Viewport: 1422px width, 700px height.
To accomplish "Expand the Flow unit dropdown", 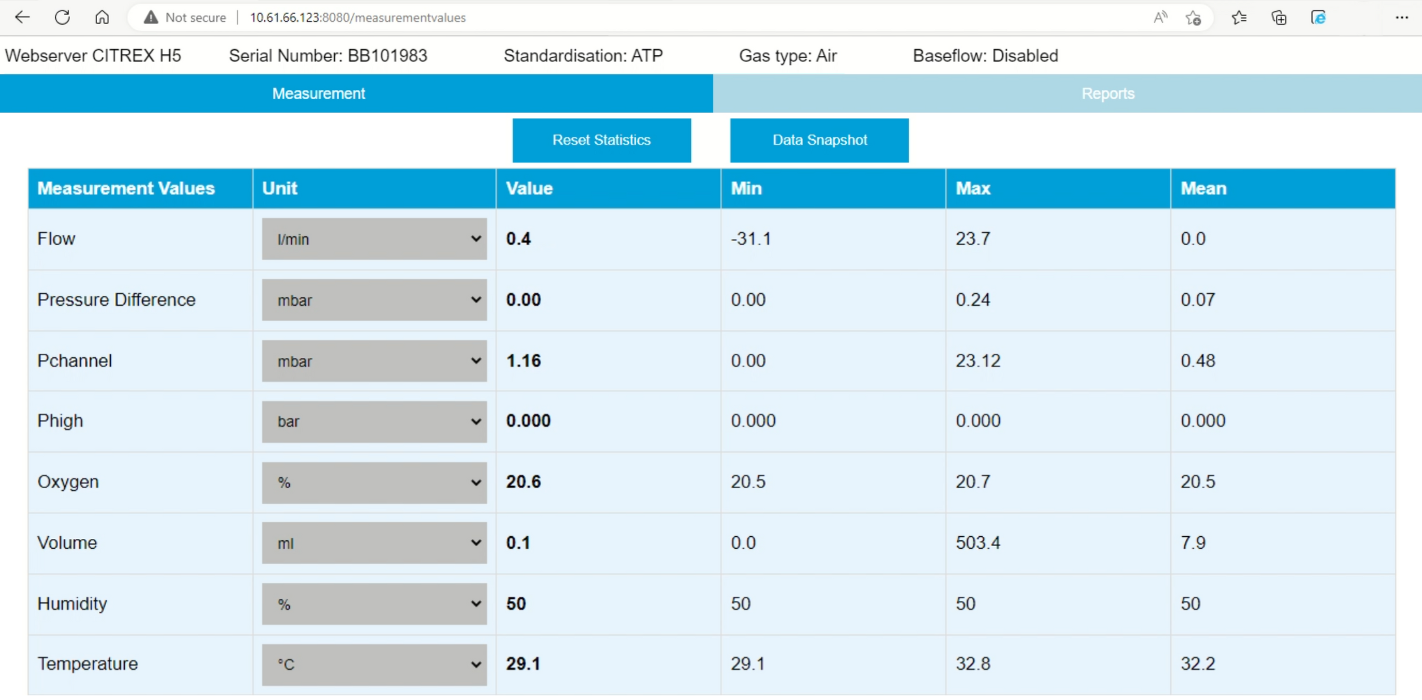I will tap(374, 239).
